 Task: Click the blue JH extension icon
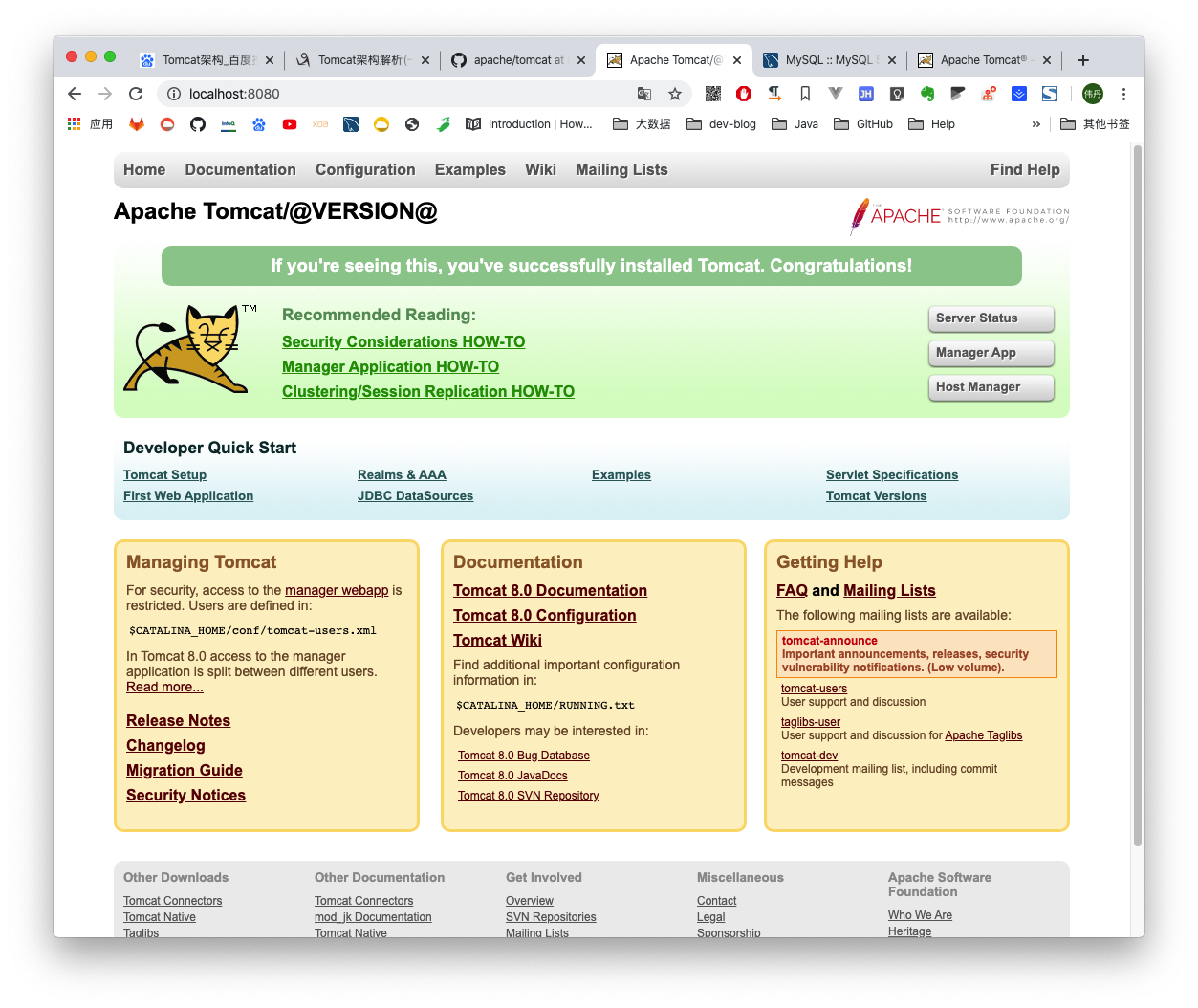866,94
